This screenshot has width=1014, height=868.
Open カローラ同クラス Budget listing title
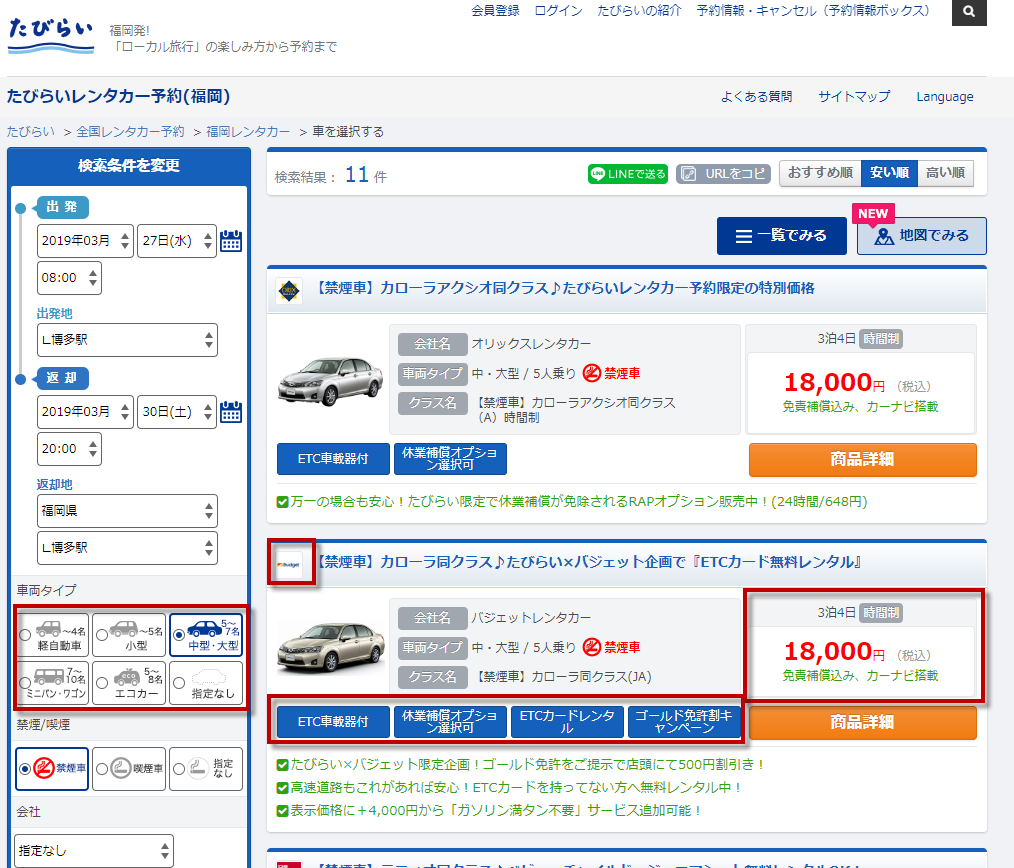tap(587, 562)
